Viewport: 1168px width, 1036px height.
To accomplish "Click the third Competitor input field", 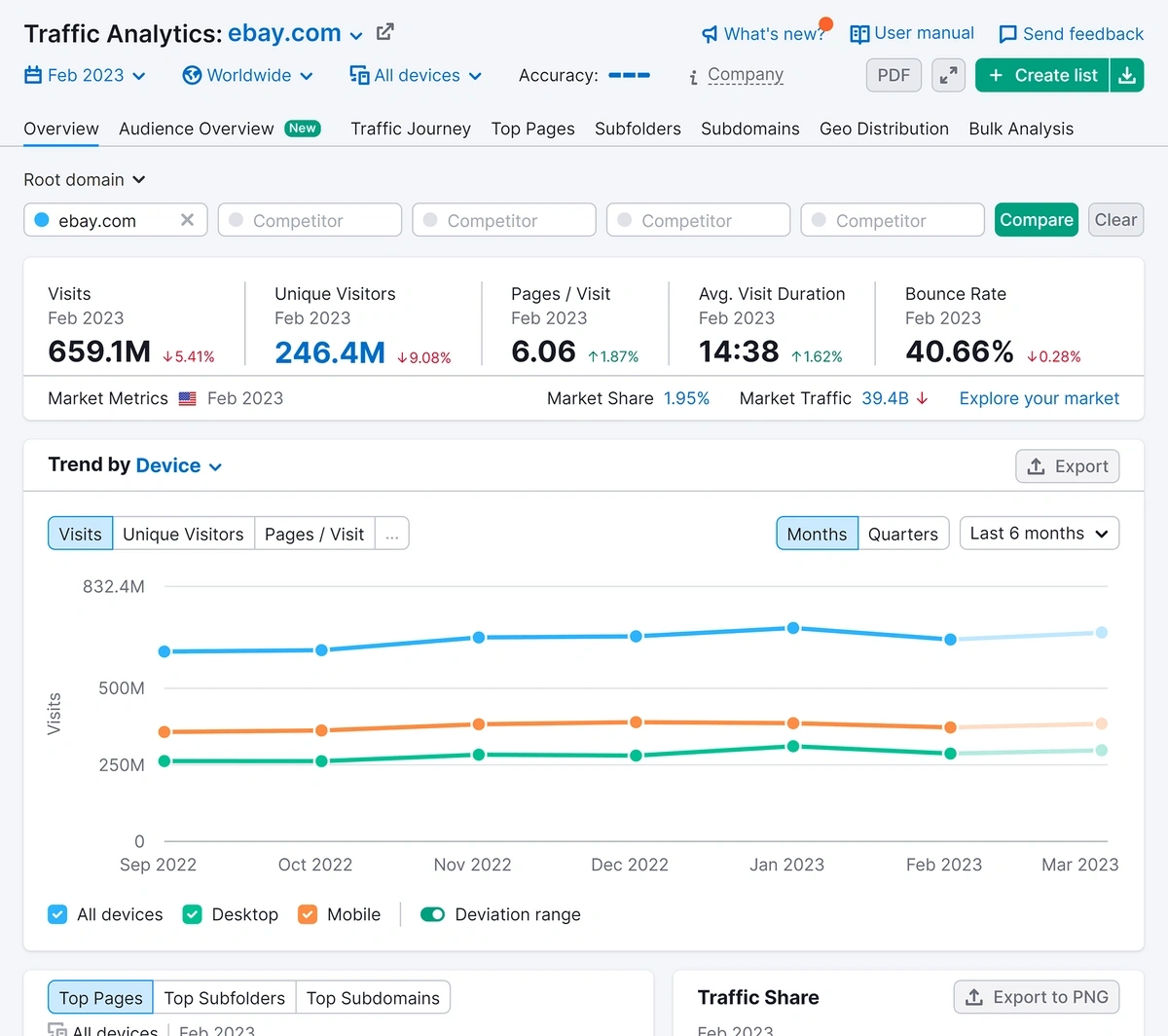I will (x=698, y=220).
